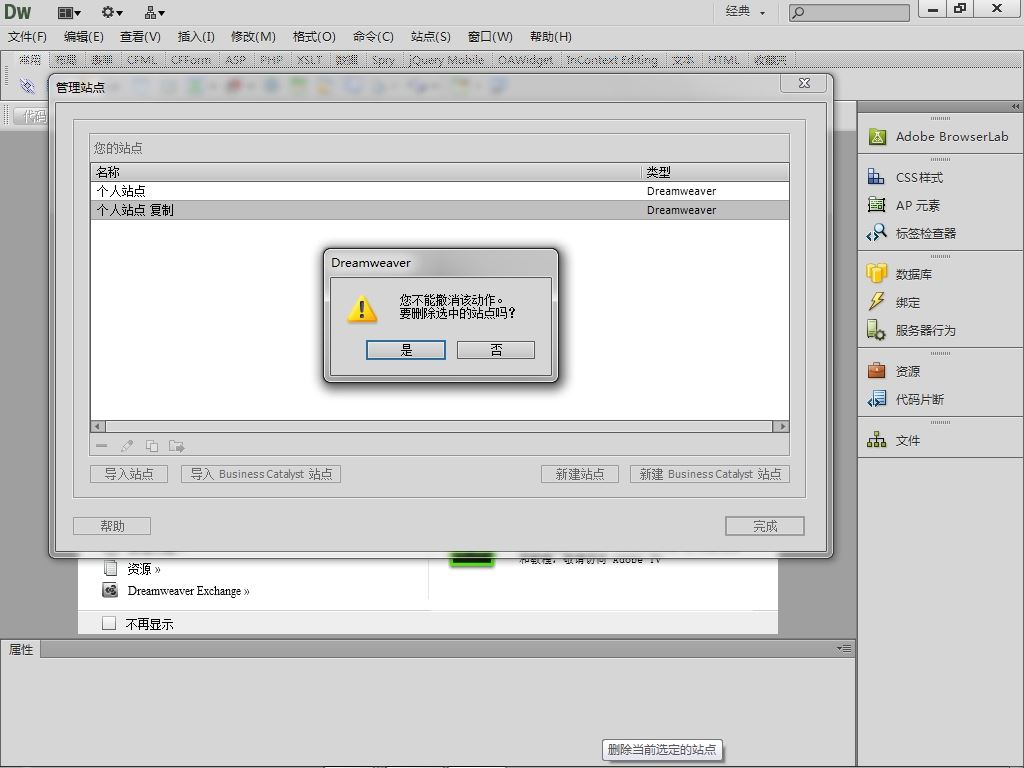
Task: Open the 属性 panel options menu
Action: tap(844, 648)
